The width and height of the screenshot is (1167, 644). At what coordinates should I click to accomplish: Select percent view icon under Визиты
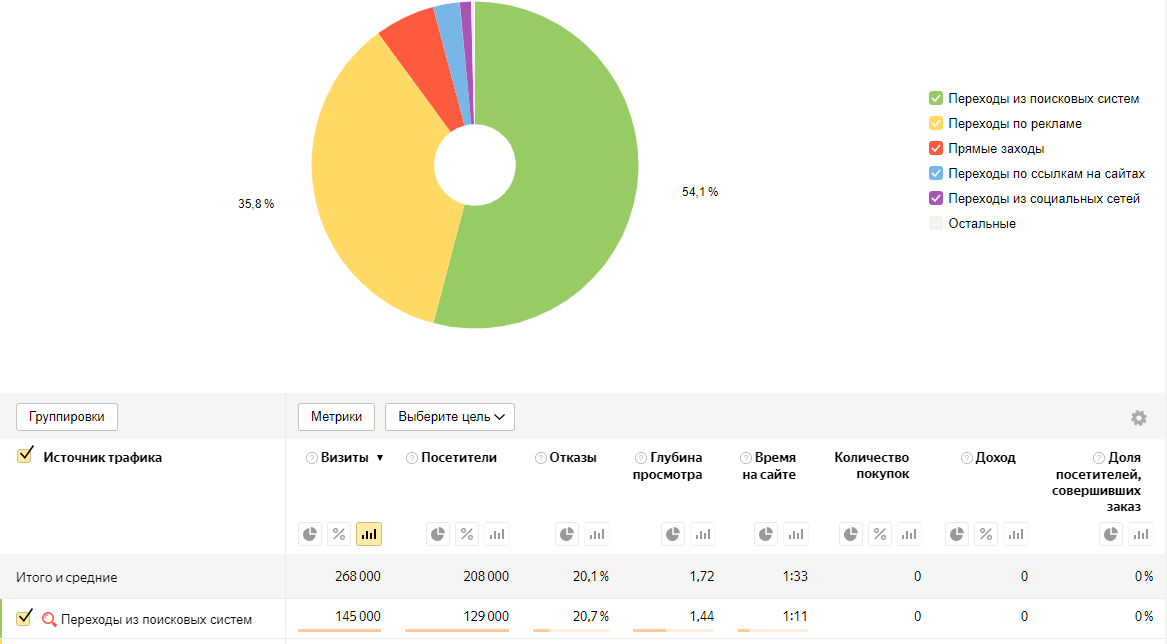[x=339, y=534]
